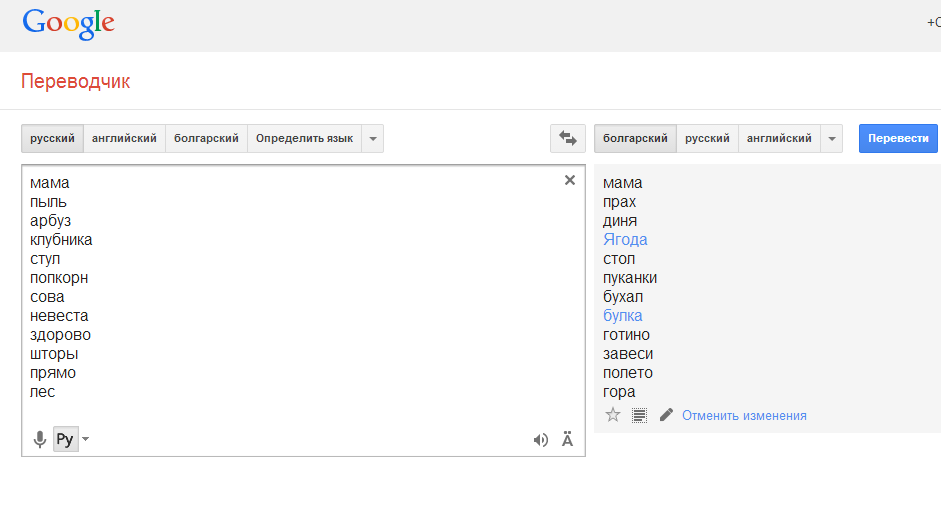Click the translated word завеси

point(628,354)
